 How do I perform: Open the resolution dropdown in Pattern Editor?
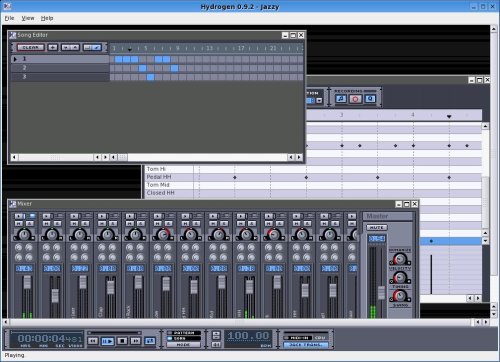pos(319,100)
